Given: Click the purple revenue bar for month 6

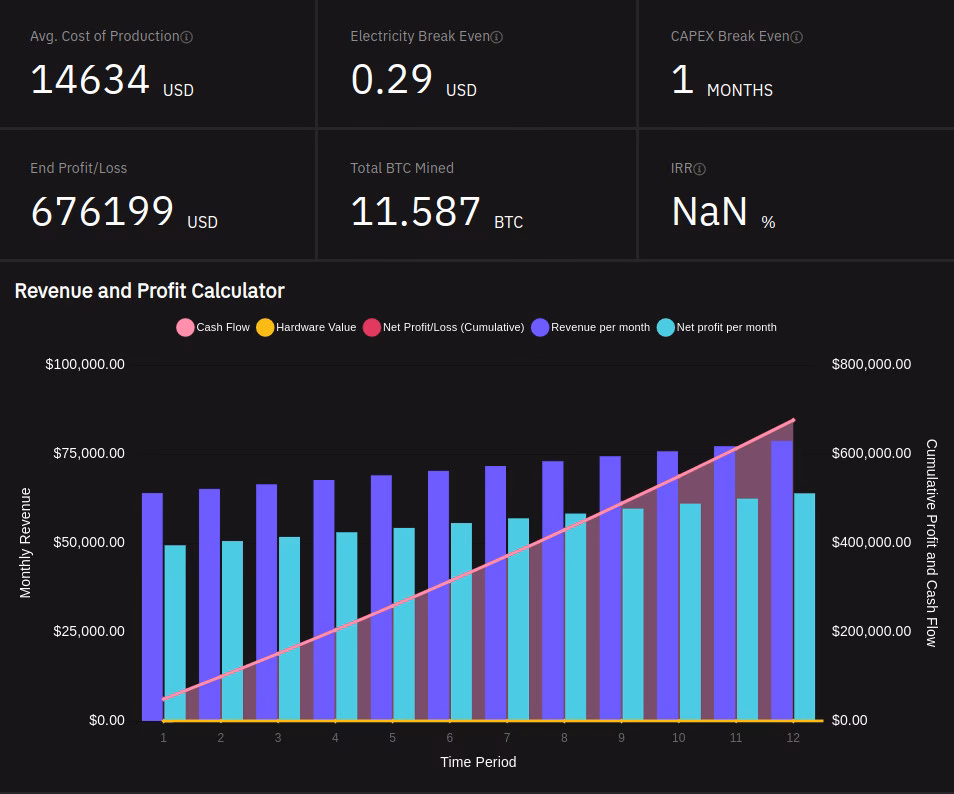Looking at the screenshot, I should pyautogui.click(x=438, y=595).
